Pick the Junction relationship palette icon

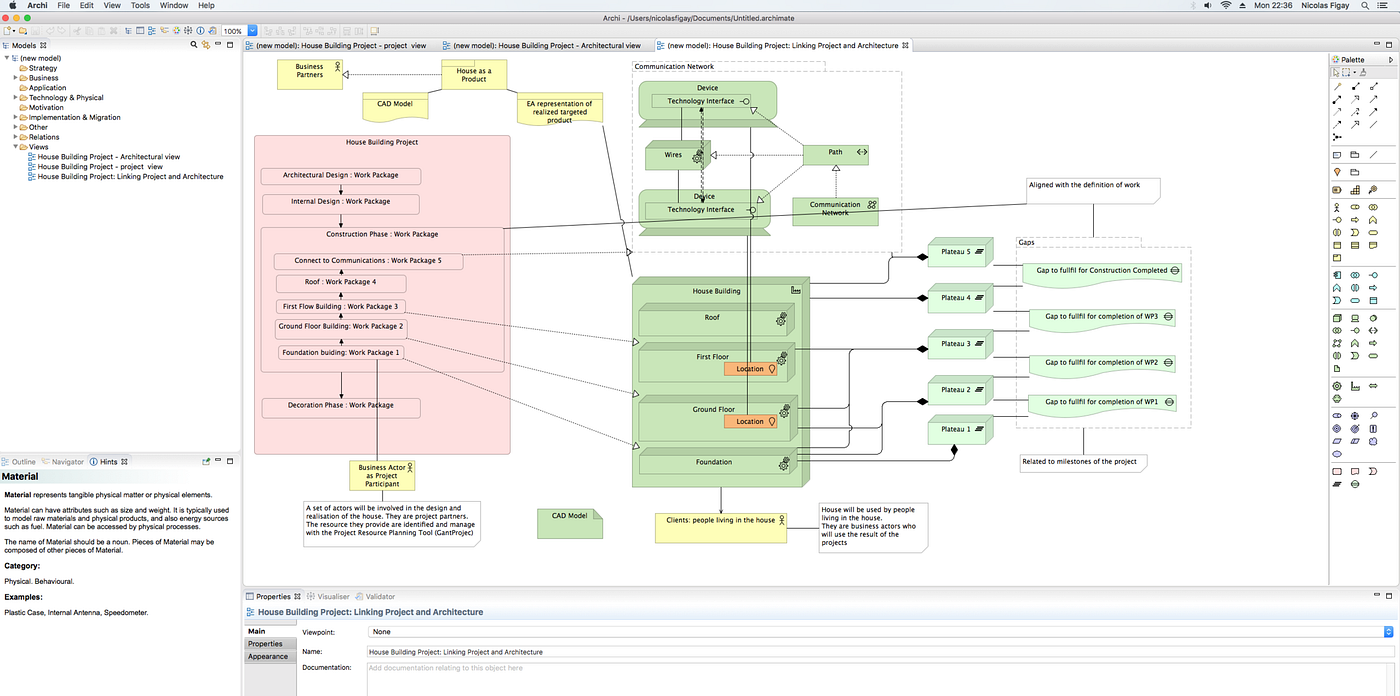tap(1337, 137)
